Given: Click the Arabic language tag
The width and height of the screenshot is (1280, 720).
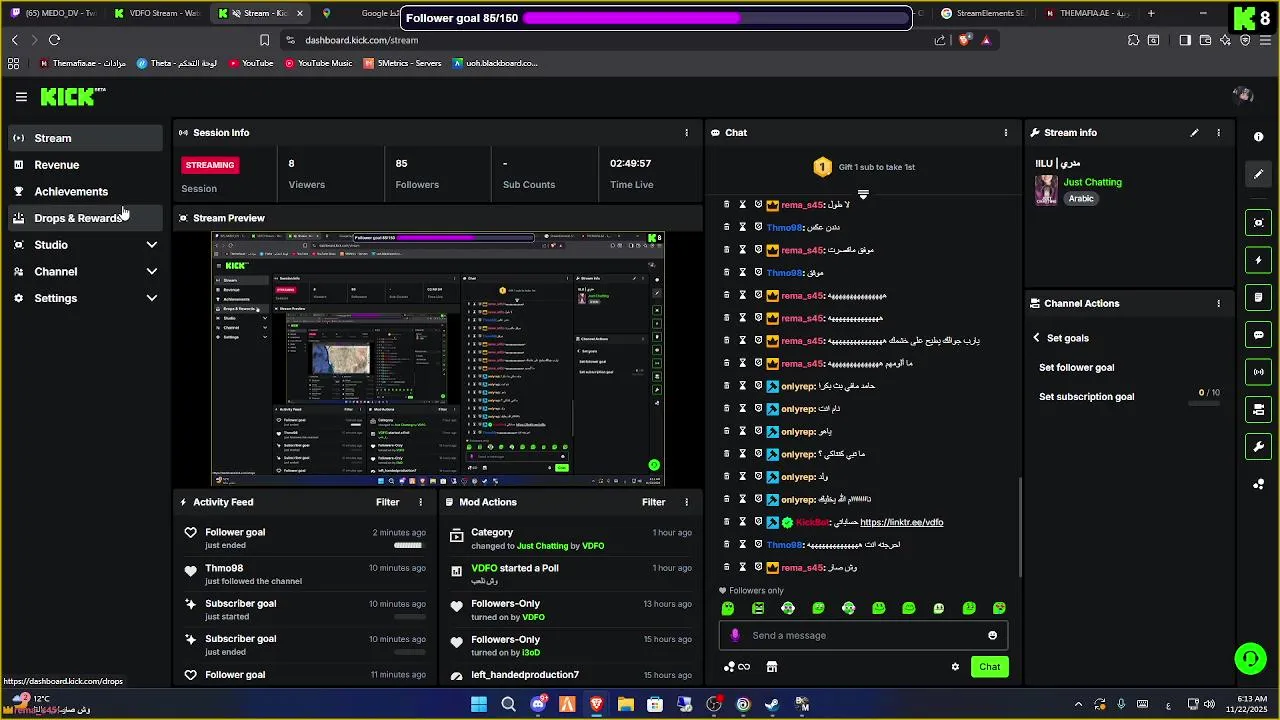Looking at the screenshot, I should 1081,198.
